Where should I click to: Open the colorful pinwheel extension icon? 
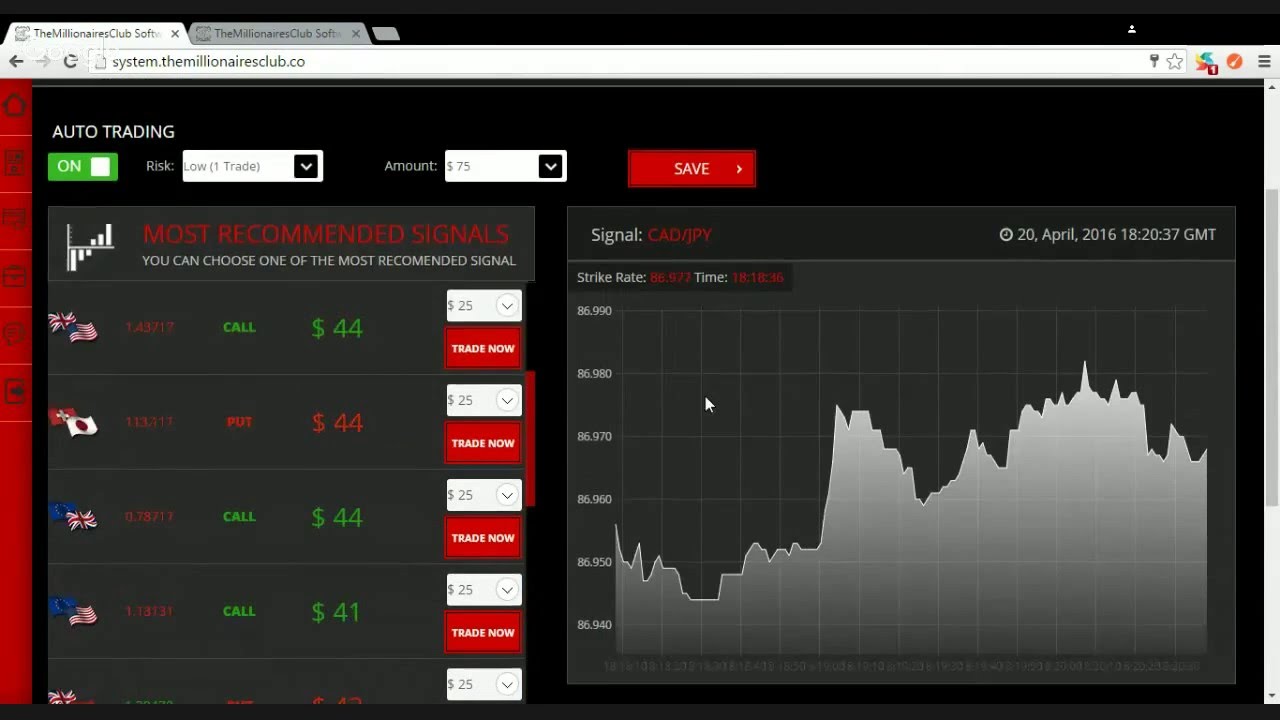tap(1207, 62)
